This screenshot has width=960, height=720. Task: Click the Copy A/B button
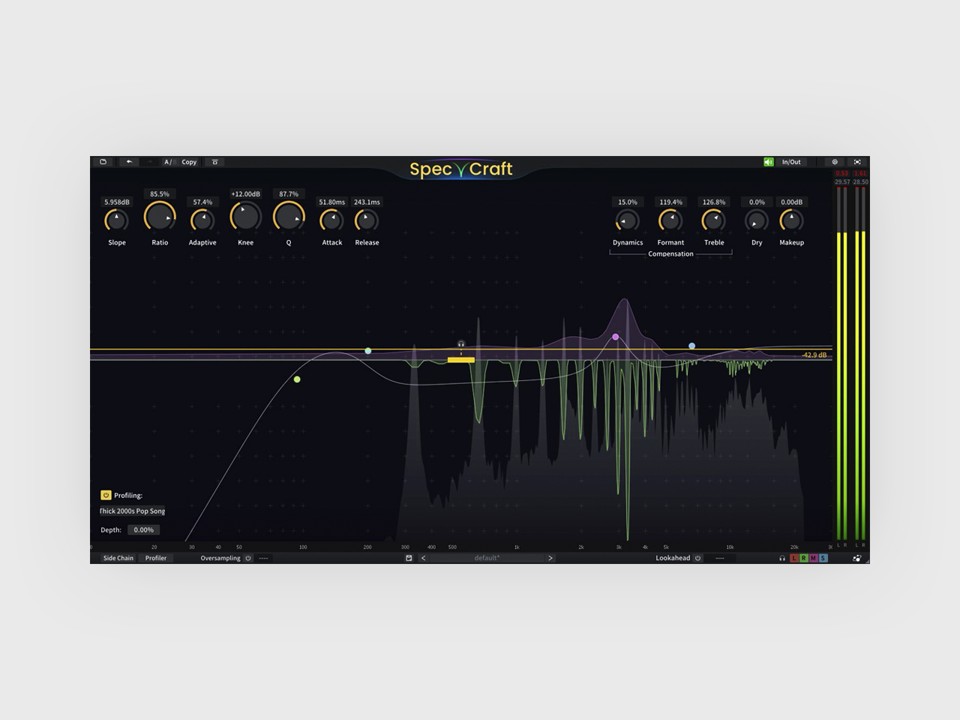[x=189, y=162]
